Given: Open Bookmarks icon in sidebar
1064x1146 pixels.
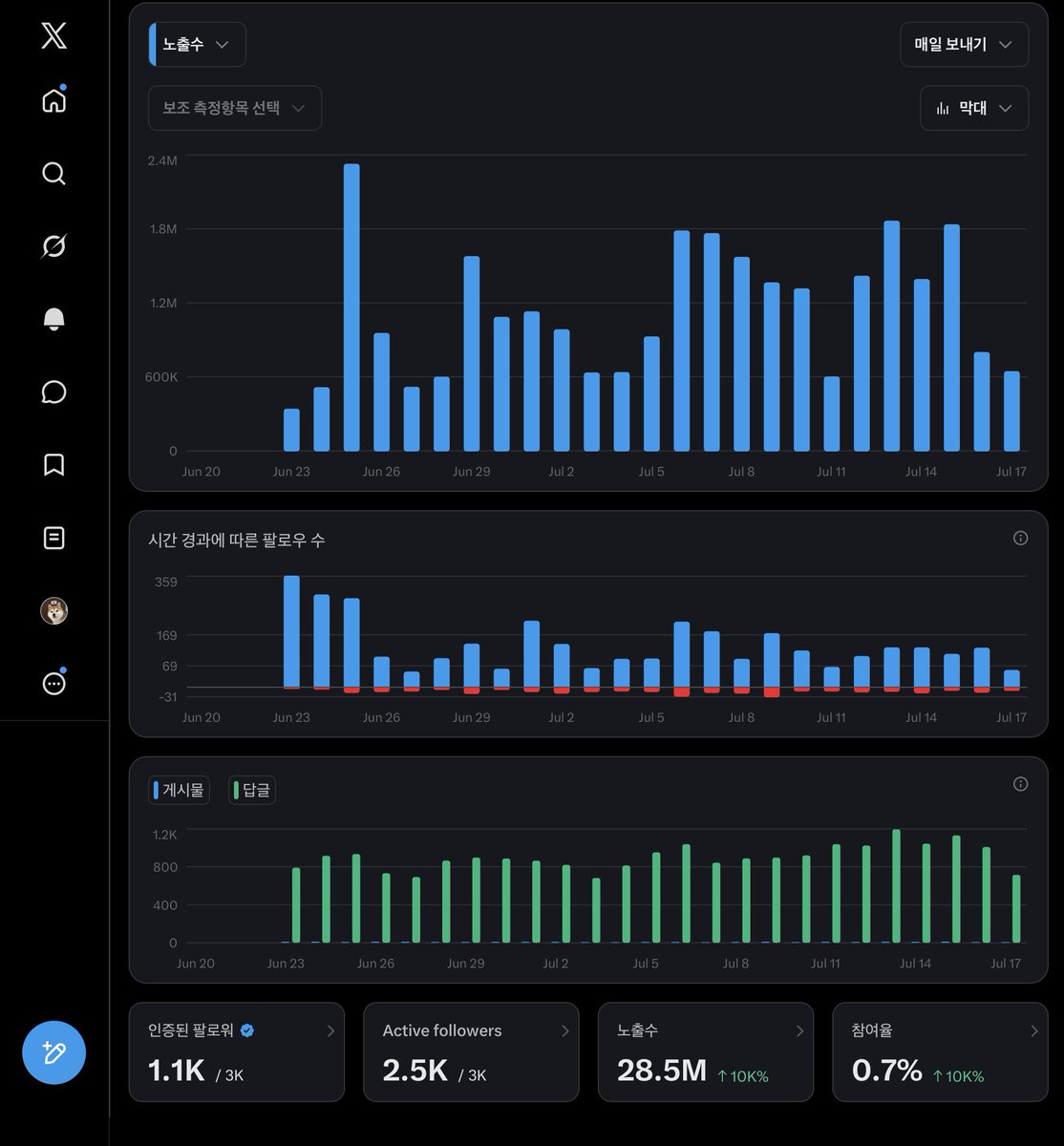Looking at the screenshot, I should (x=54, y=464).
